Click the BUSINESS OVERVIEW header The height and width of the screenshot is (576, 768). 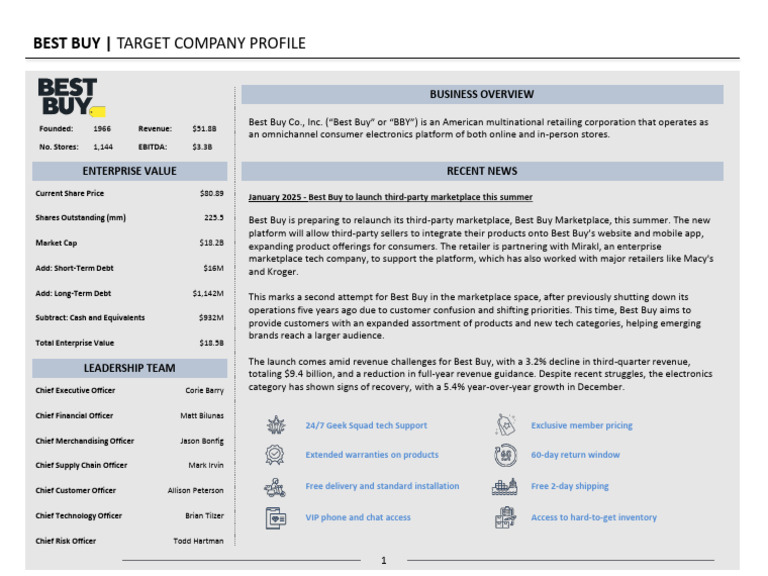tap(482, 94)
